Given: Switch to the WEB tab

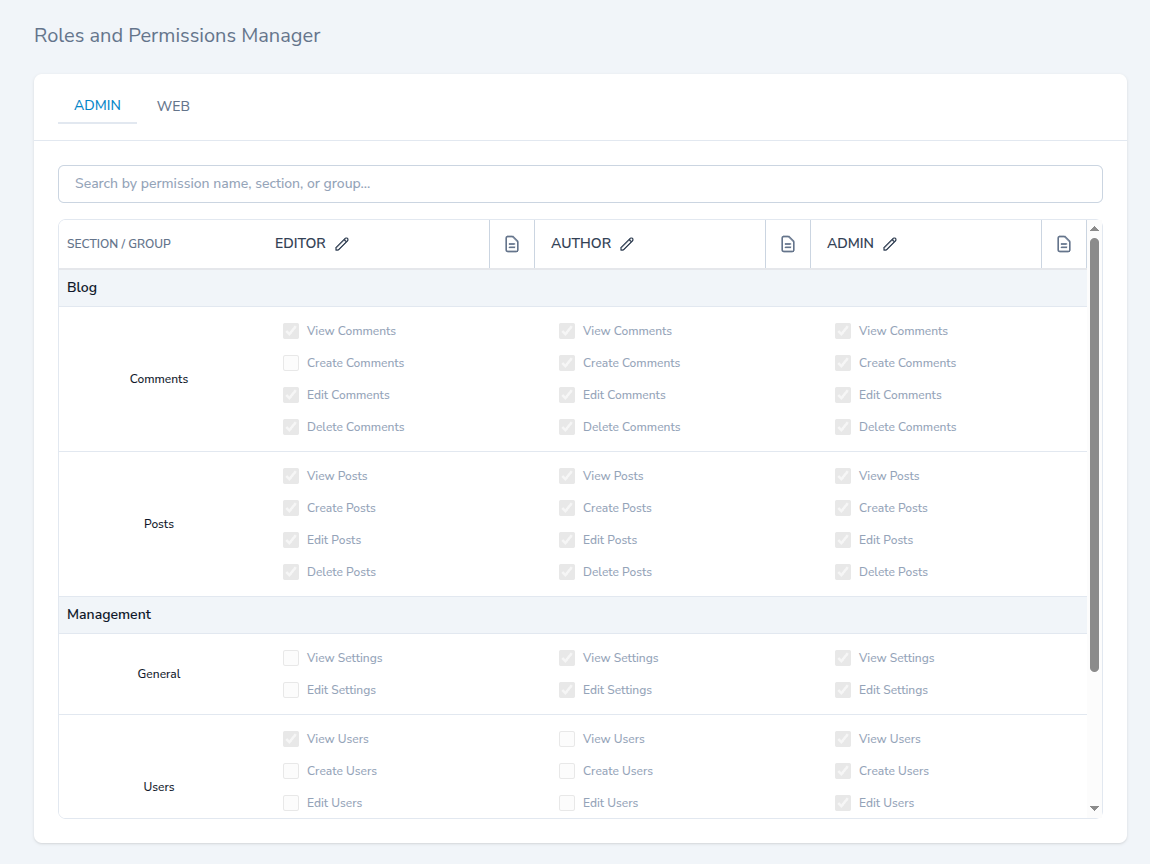Looking at the screenshot, I should [173, 105].
